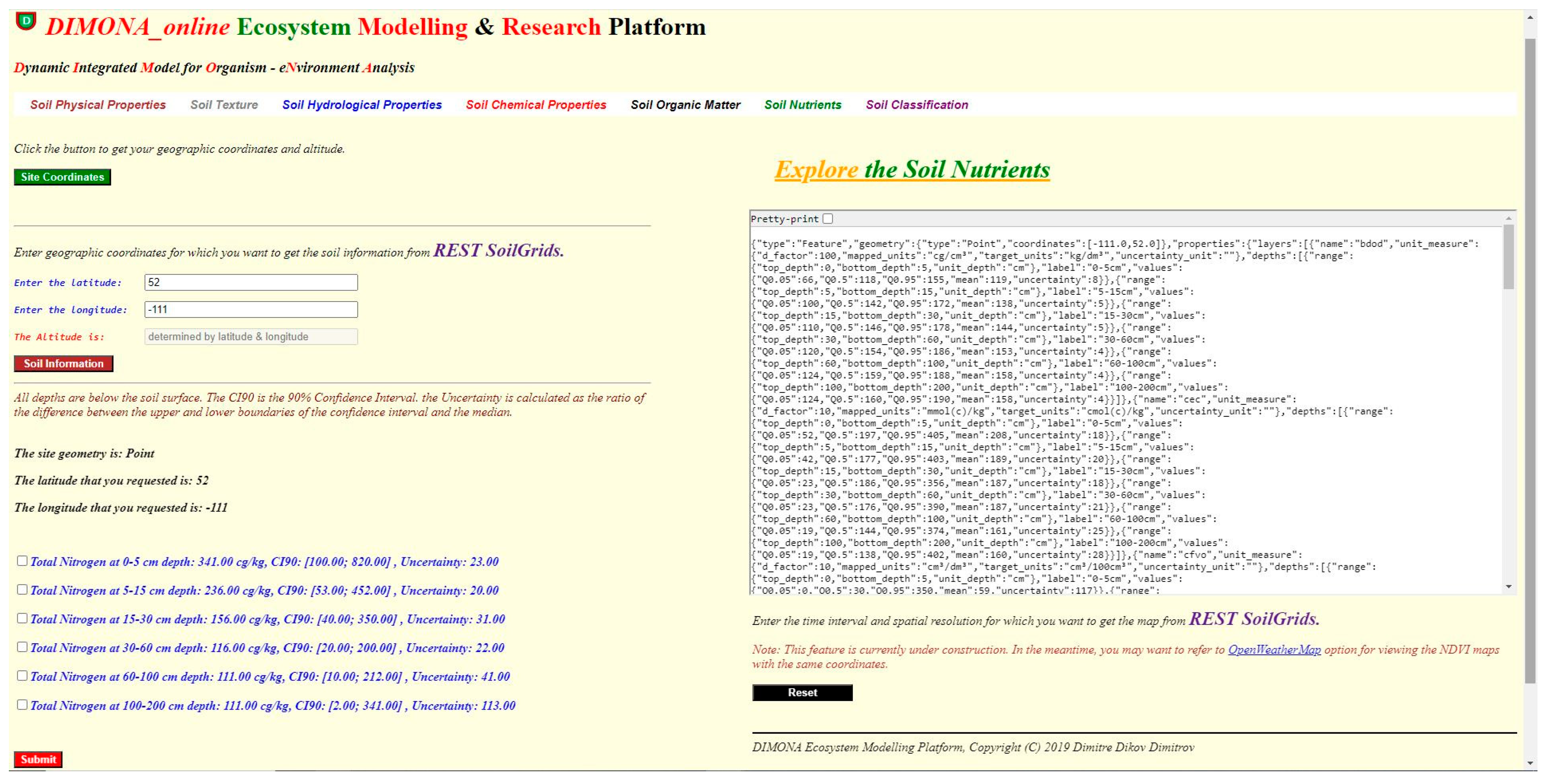This screenshot has width=1546, height=784.
Task: Click the REST SoilGrids text near map note
Action: click(x=1254, y=619)
